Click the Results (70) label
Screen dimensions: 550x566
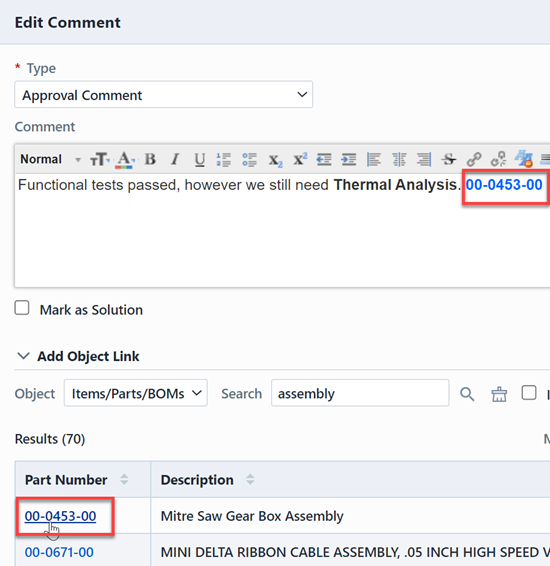click(x=50, y=439)
